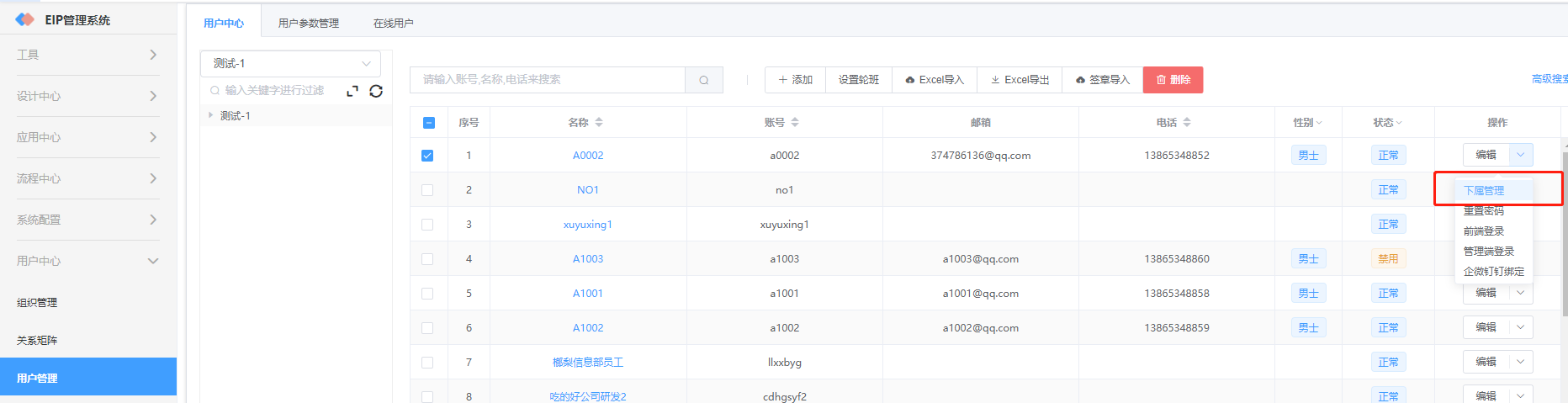Screen dimensions: 1568x403
Task: Refresh the organization tree
Action: click(376, 91)
